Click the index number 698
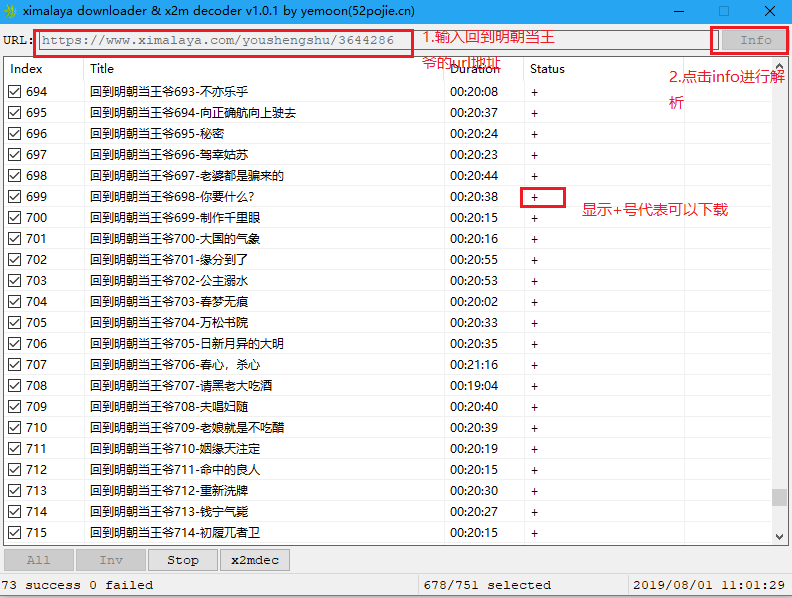This screenshot has width=792, height=598. click(x=36, y=176)
